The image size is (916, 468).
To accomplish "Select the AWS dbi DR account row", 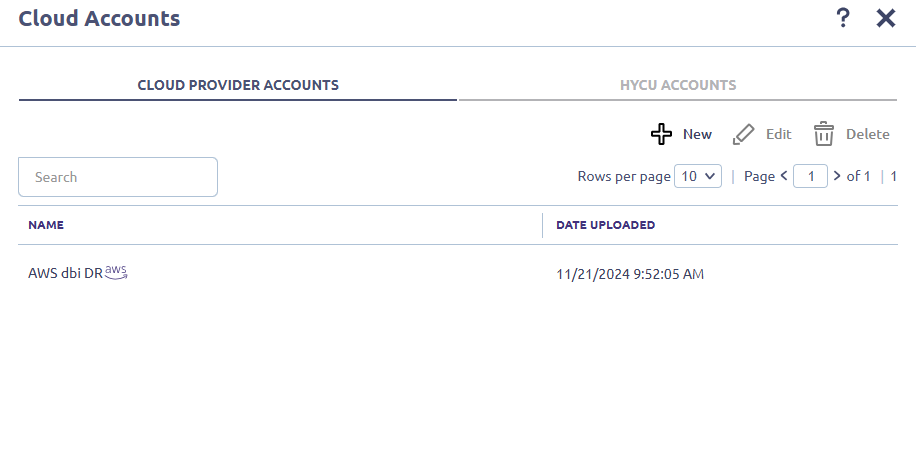I will pos(458,273).
